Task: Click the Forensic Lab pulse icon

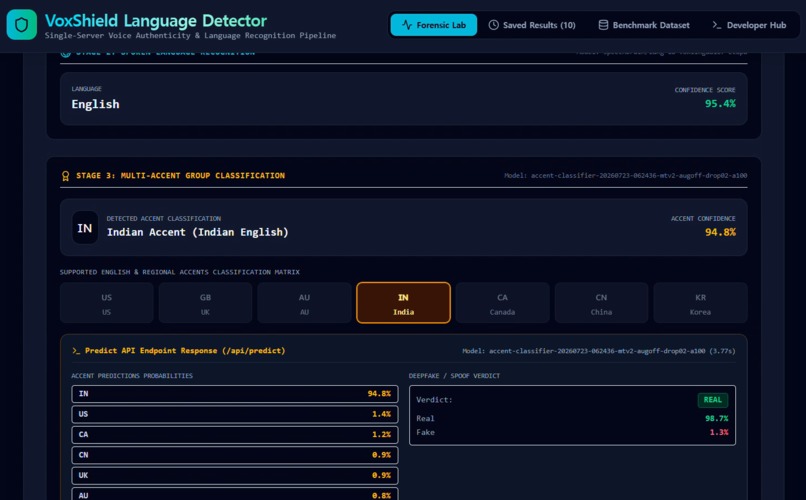Action: coord(407,25)
